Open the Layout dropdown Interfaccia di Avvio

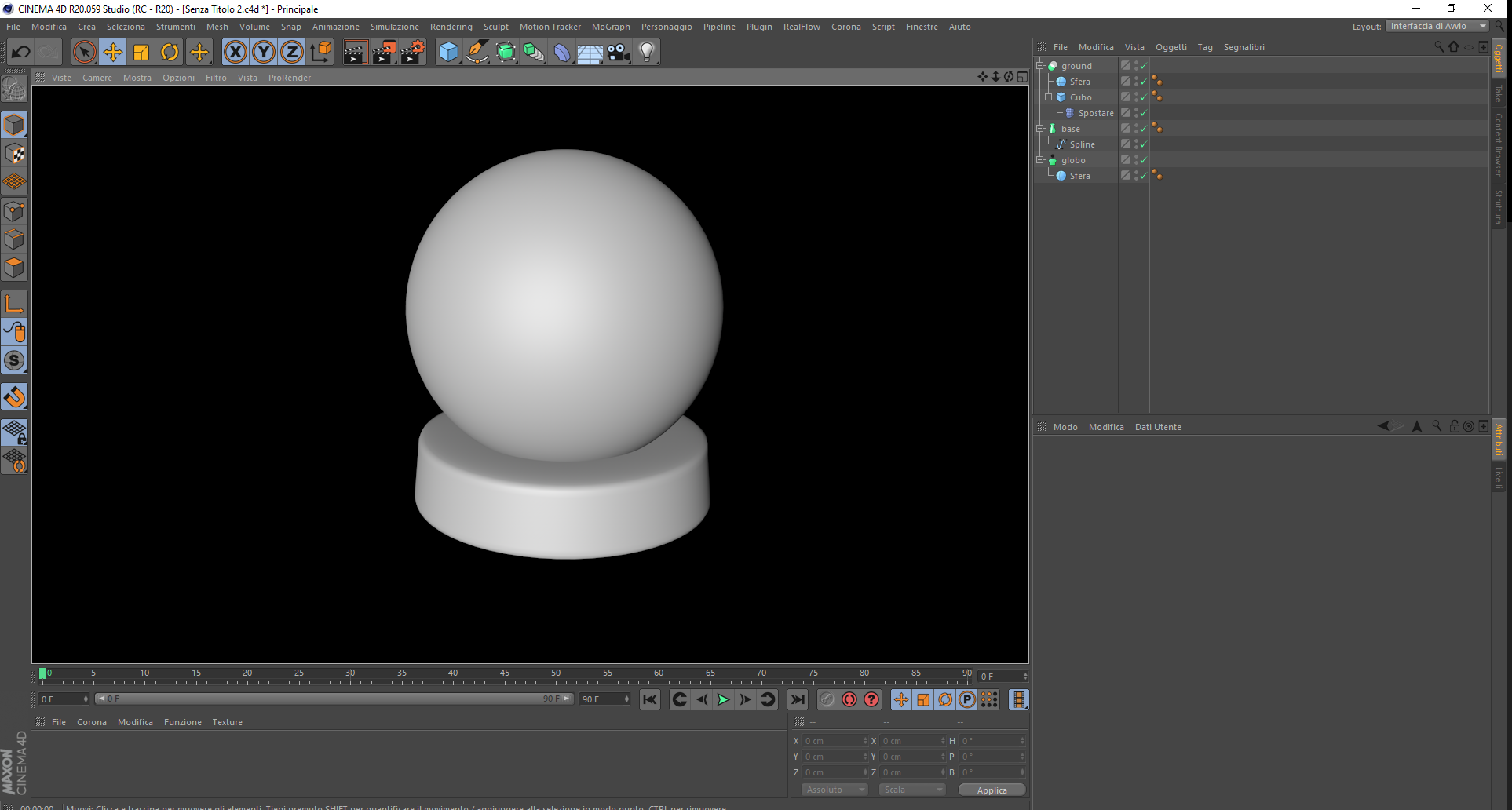(x=1437, y=26)
